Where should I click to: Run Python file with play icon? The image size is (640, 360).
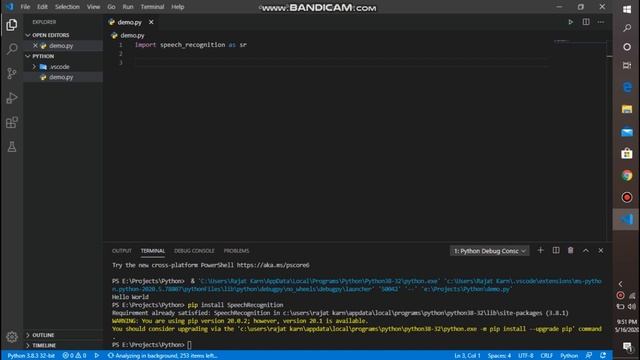[x=571, y=22]
